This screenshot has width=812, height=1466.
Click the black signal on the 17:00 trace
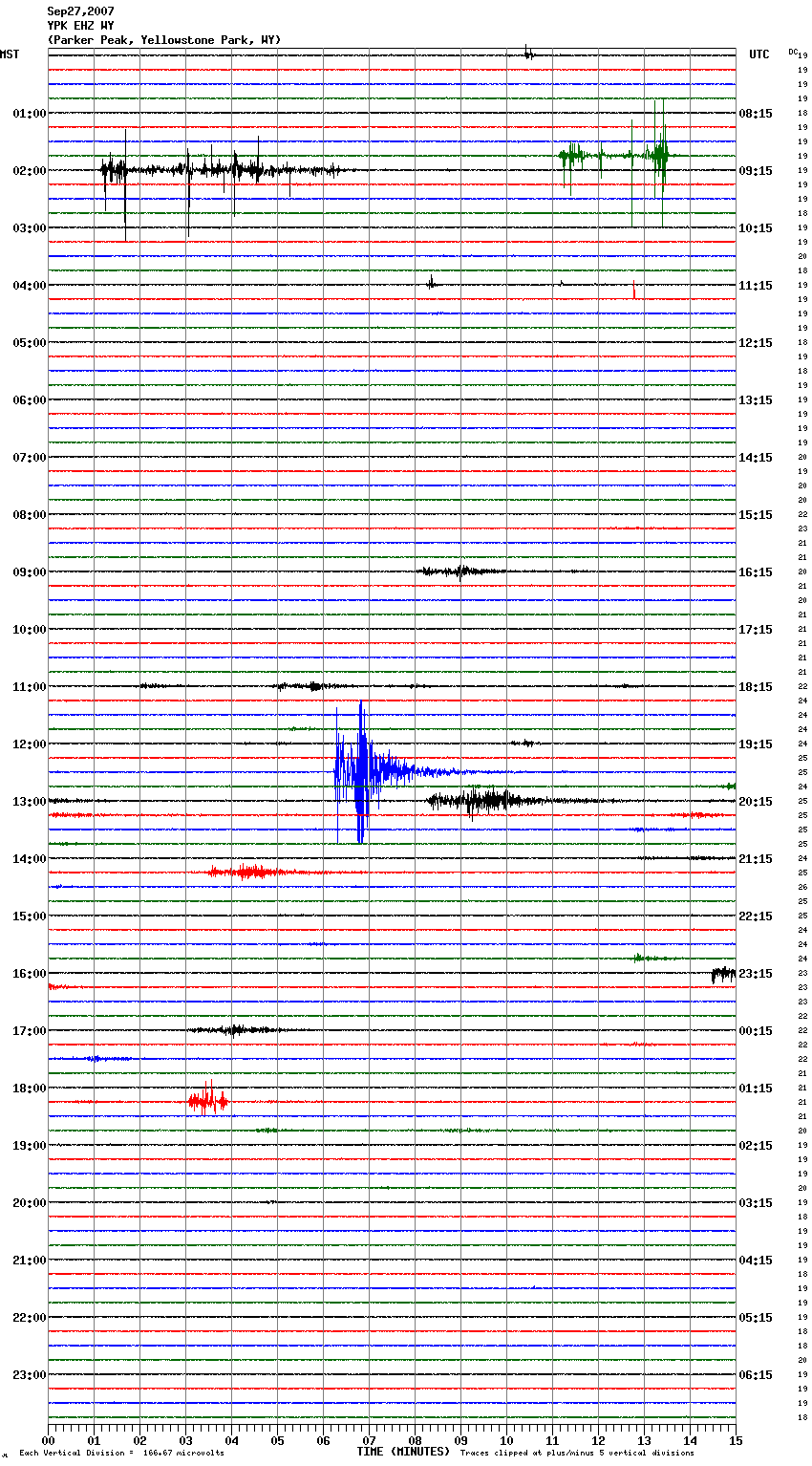[234, 1030]
